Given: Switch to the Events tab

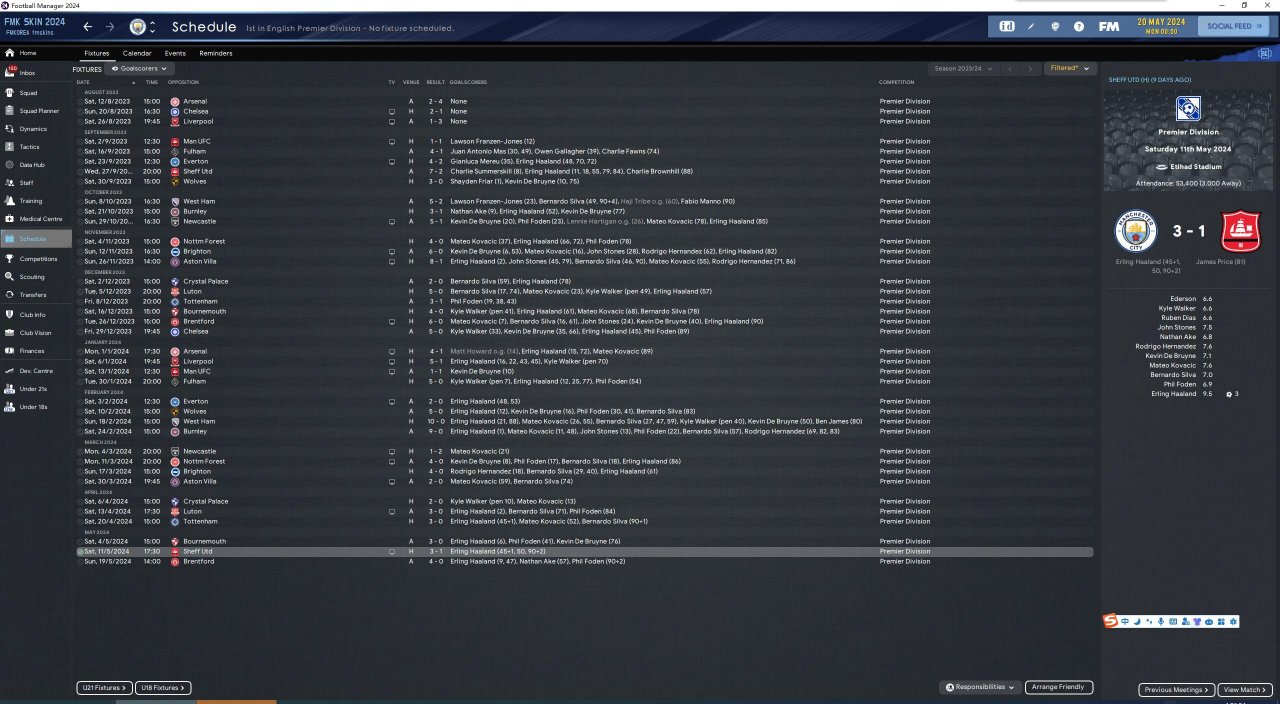Looking at the screenshot, I should [x=175, y=53].
